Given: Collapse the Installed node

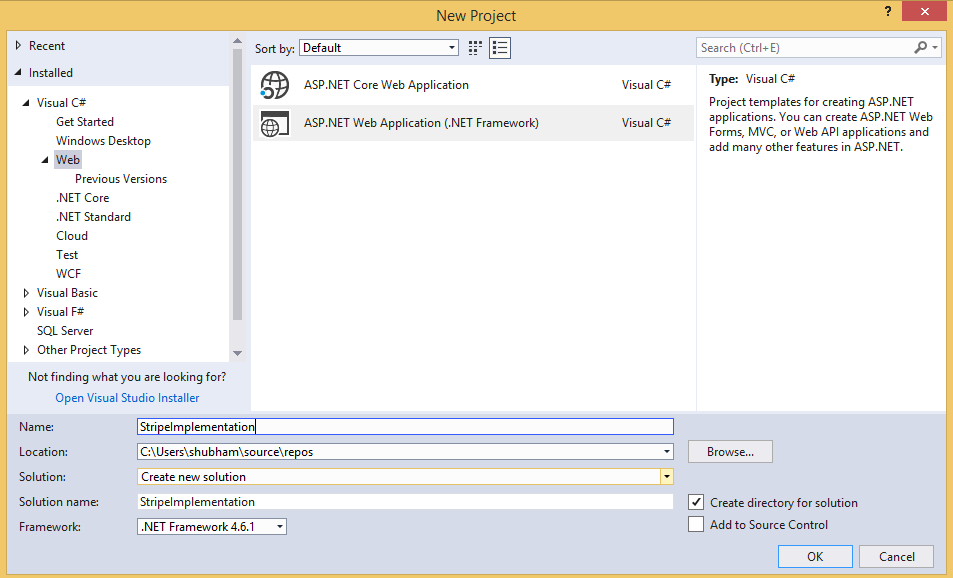Looking at the screenshot, I should tap(18, 72).
